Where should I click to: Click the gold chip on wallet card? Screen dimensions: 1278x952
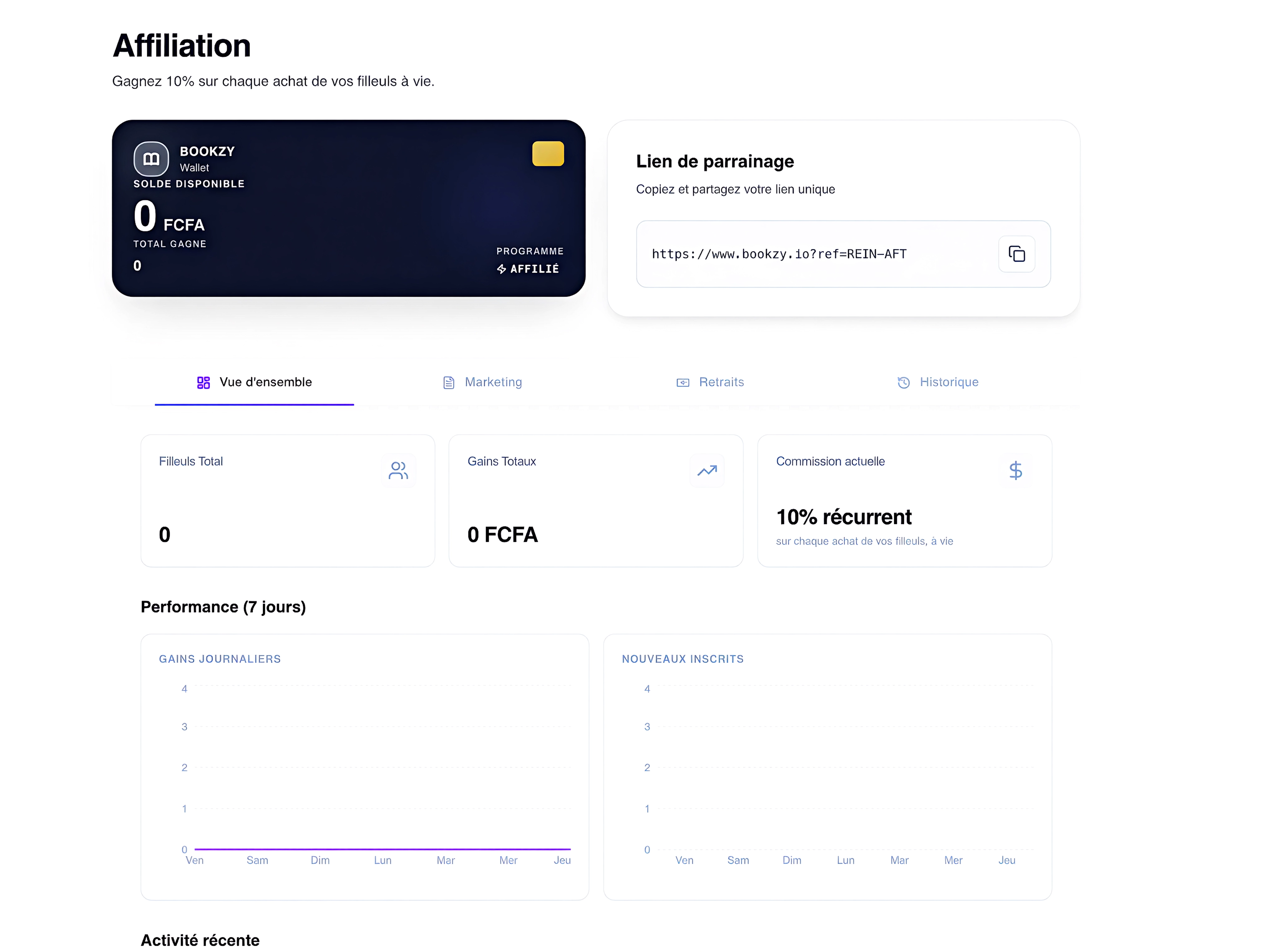click(x=547, y=154)
